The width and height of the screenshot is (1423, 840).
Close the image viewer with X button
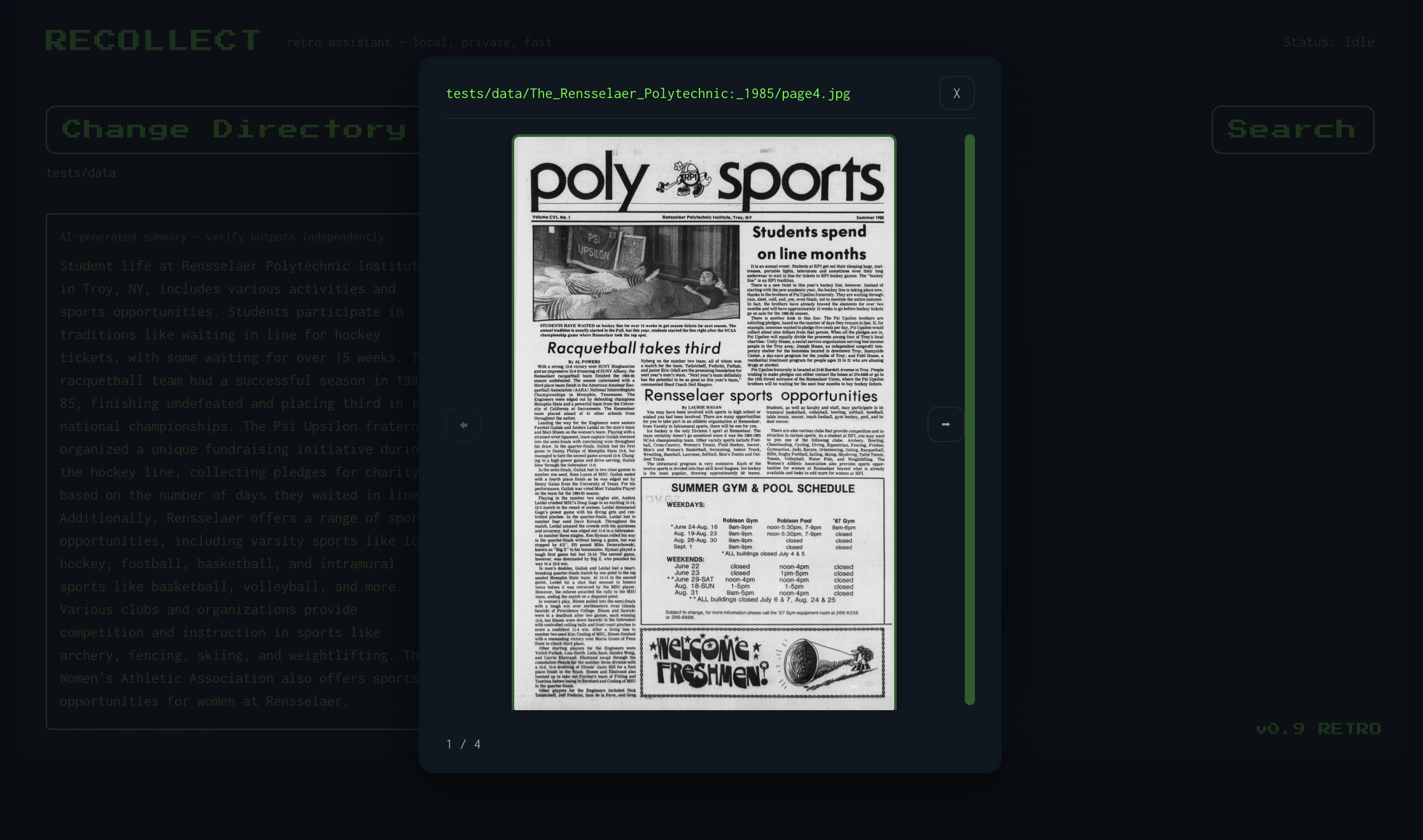(x=957, y=94)
